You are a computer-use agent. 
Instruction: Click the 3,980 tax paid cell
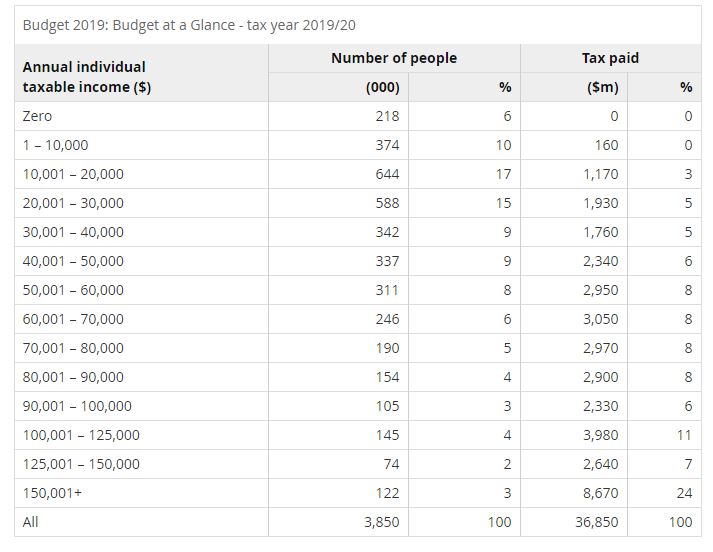click(599, 435)
